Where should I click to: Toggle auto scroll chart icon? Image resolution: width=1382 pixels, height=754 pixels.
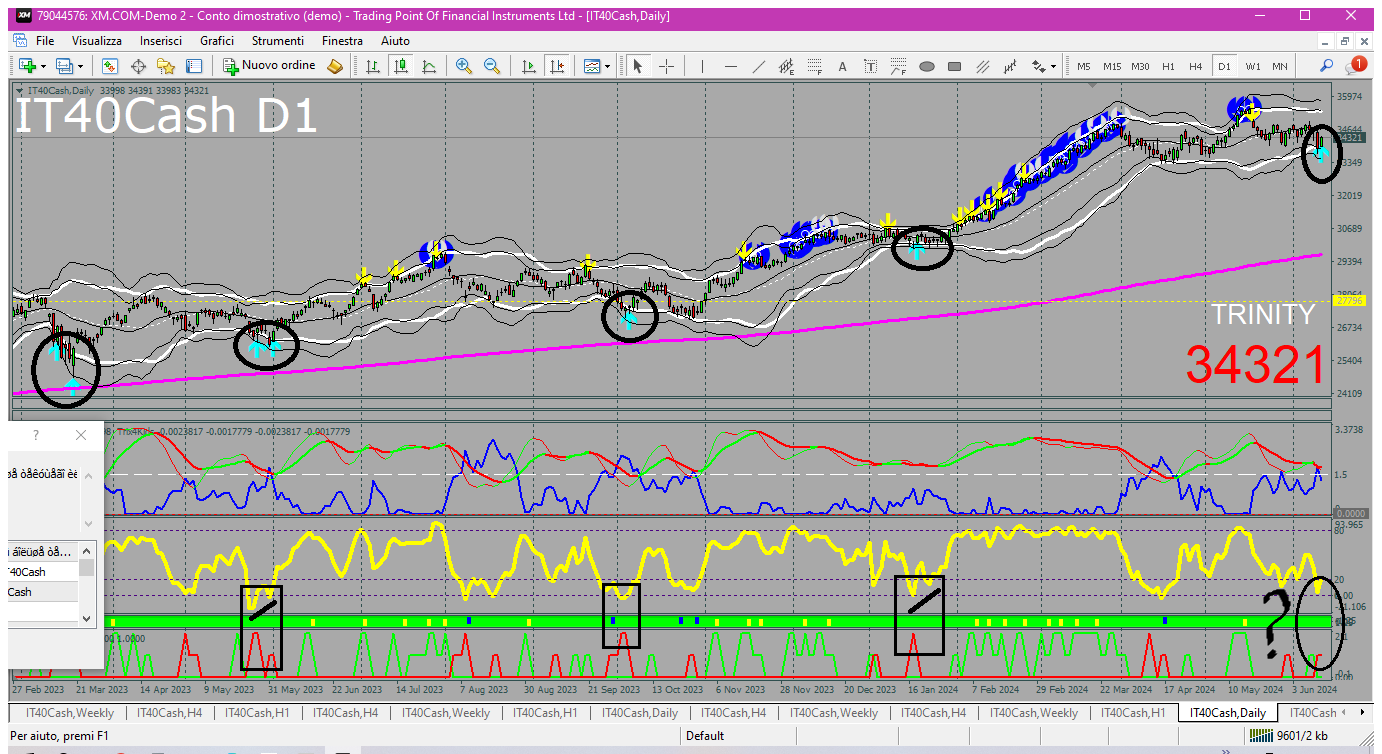[529, 66]
